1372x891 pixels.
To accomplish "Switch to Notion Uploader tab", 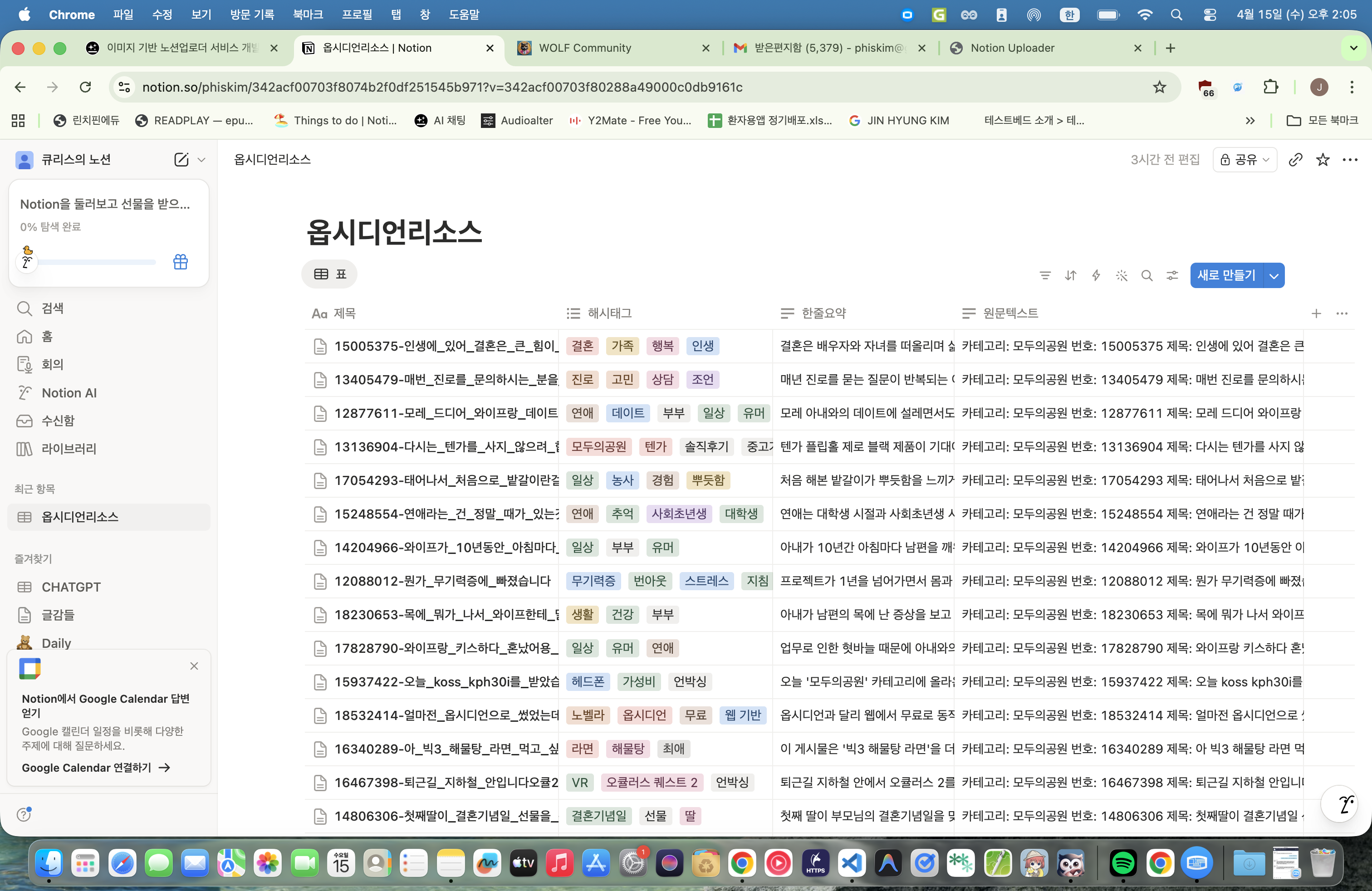I will tap(1046, 48).
